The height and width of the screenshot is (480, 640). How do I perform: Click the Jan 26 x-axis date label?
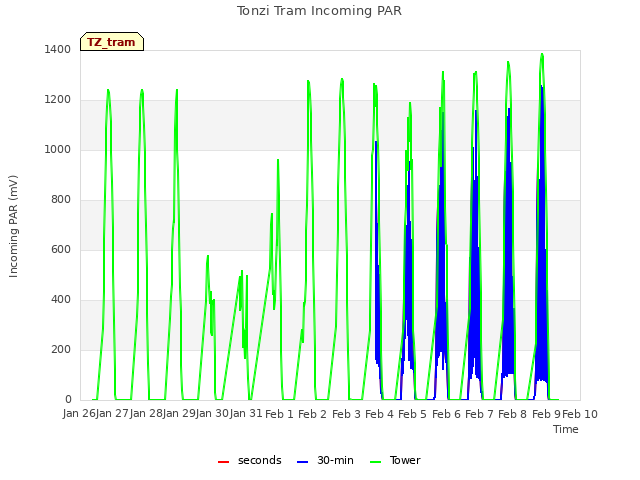pyautogui.click(x=79, y=414)
